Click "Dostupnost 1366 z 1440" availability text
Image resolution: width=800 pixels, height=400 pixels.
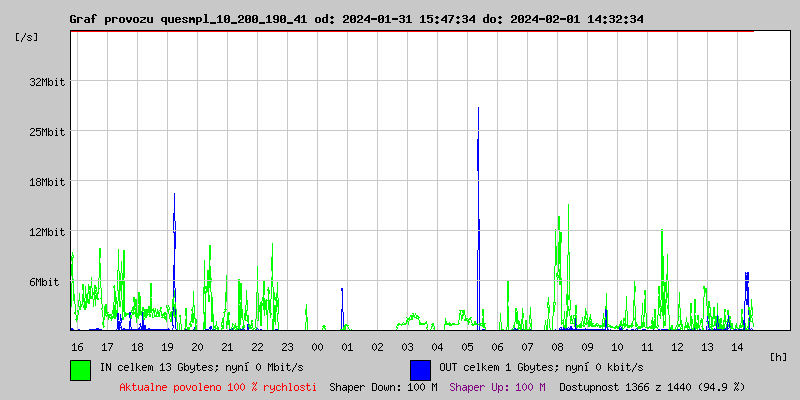click(x=626, y=387)
